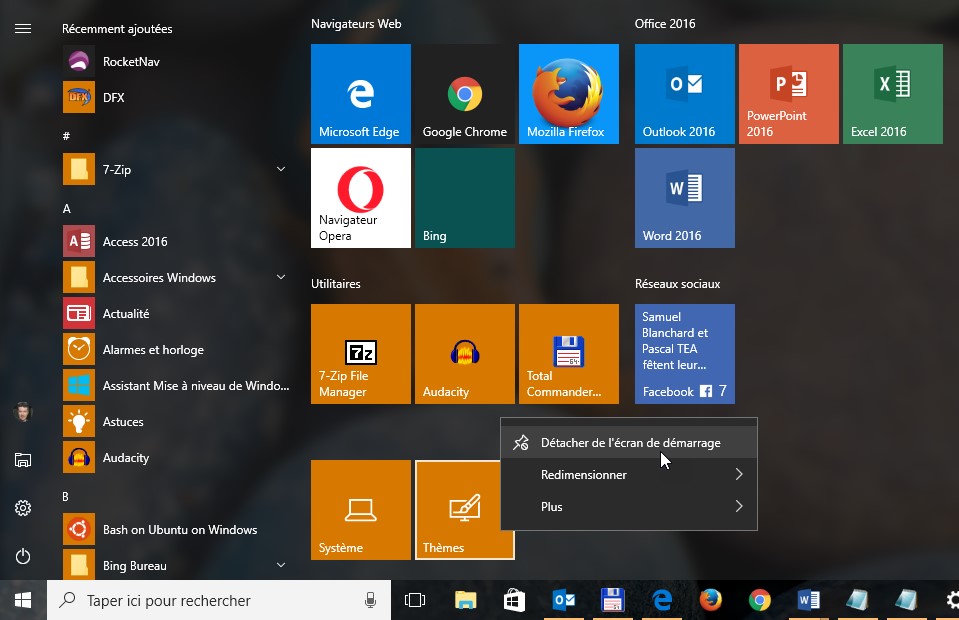
Task: Select Détacher de l'écran de démarrage
Action: coord(630,443)
